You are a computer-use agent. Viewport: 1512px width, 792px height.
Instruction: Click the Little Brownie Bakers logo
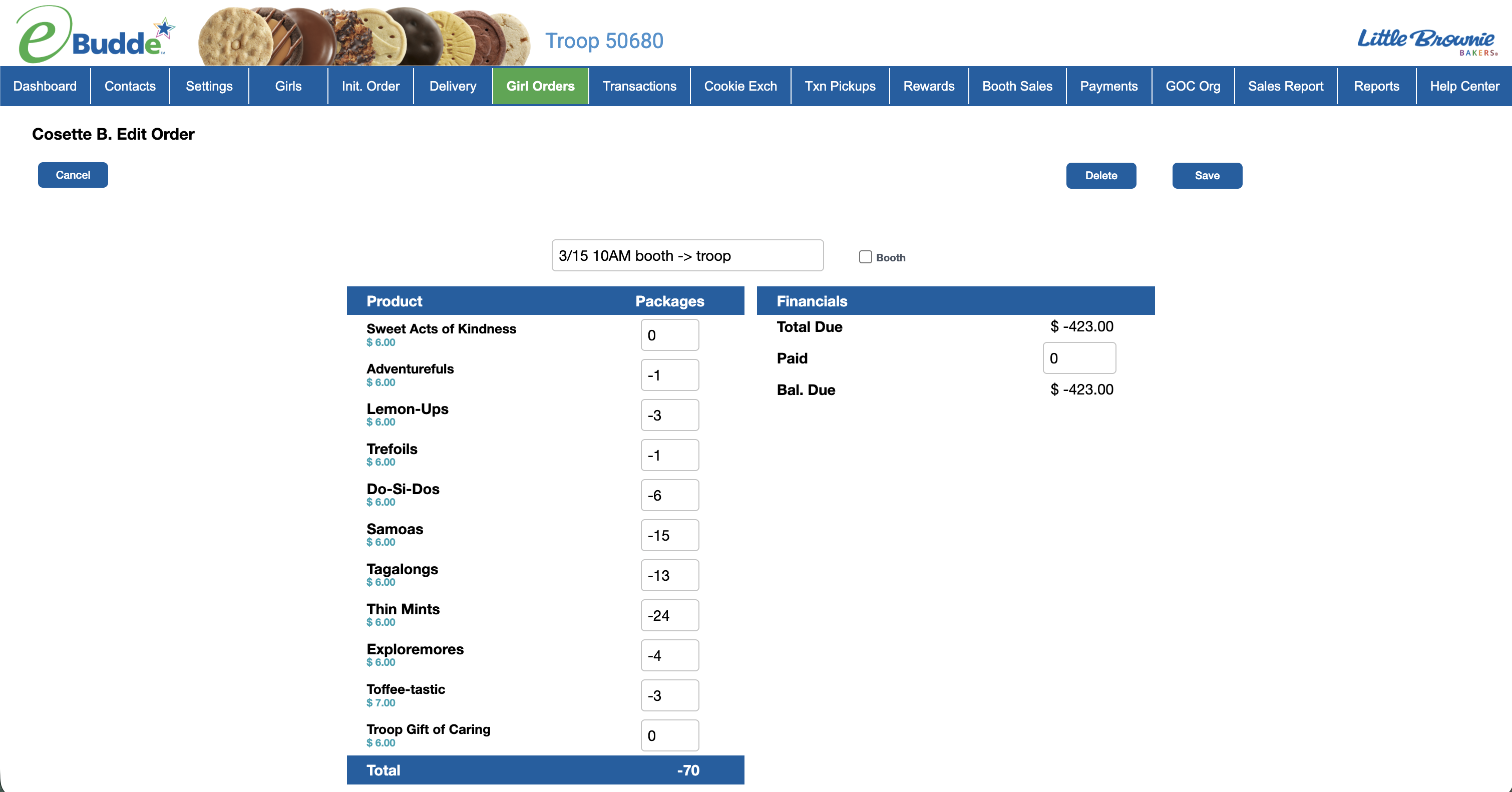click(x=1426, y=41)
